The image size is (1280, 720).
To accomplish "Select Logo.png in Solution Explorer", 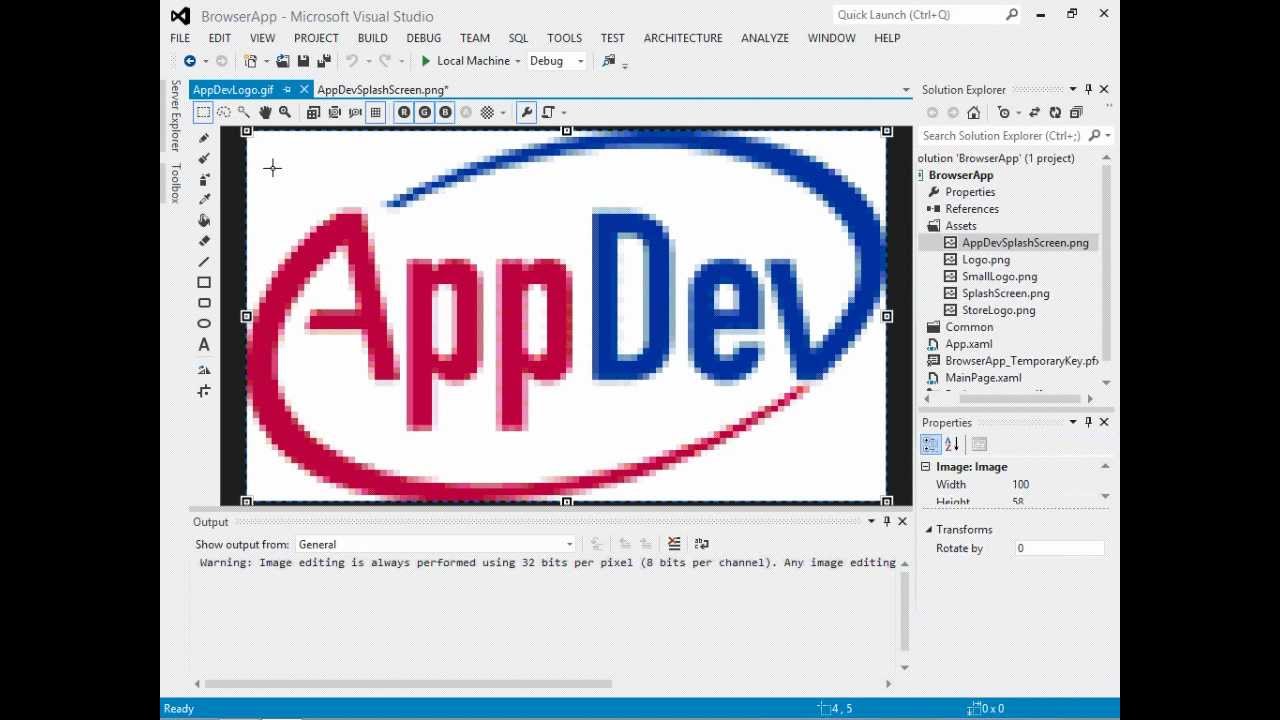I will (x=985, y=260).
